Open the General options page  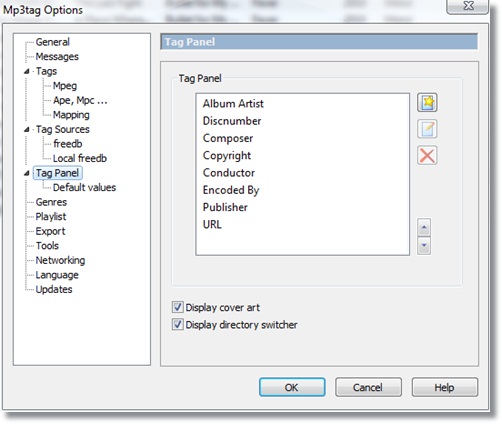coord(53,42)
